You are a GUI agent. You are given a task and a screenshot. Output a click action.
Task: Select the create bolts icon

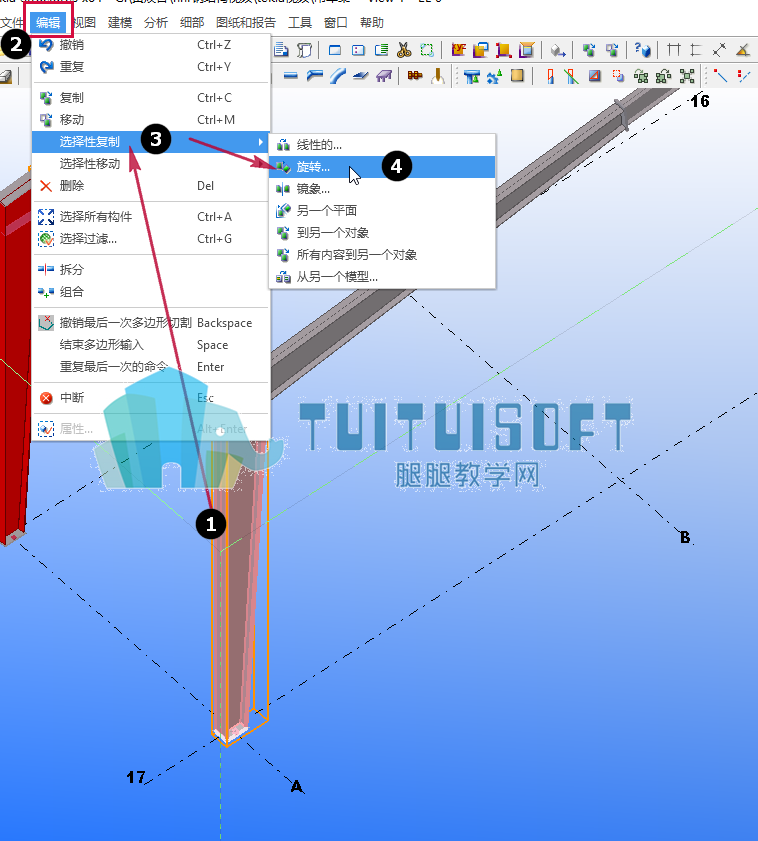(415, 76)
